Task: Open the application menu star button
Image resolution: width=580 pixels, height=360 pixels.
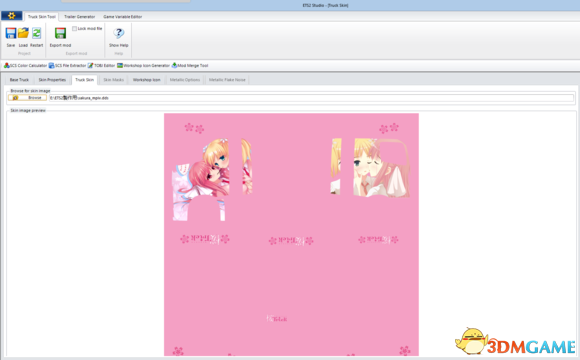Action: tap(11, 16)
